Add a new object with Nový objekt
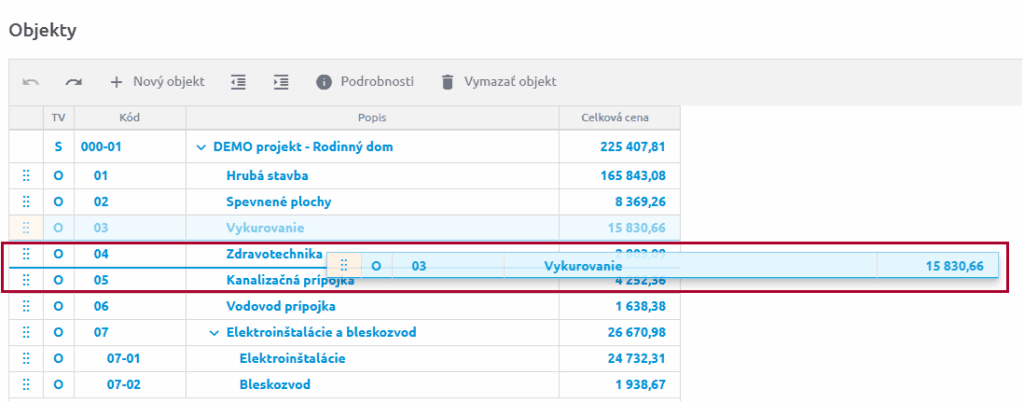This screenshot has width=1024, height=403. pos(157,82)
